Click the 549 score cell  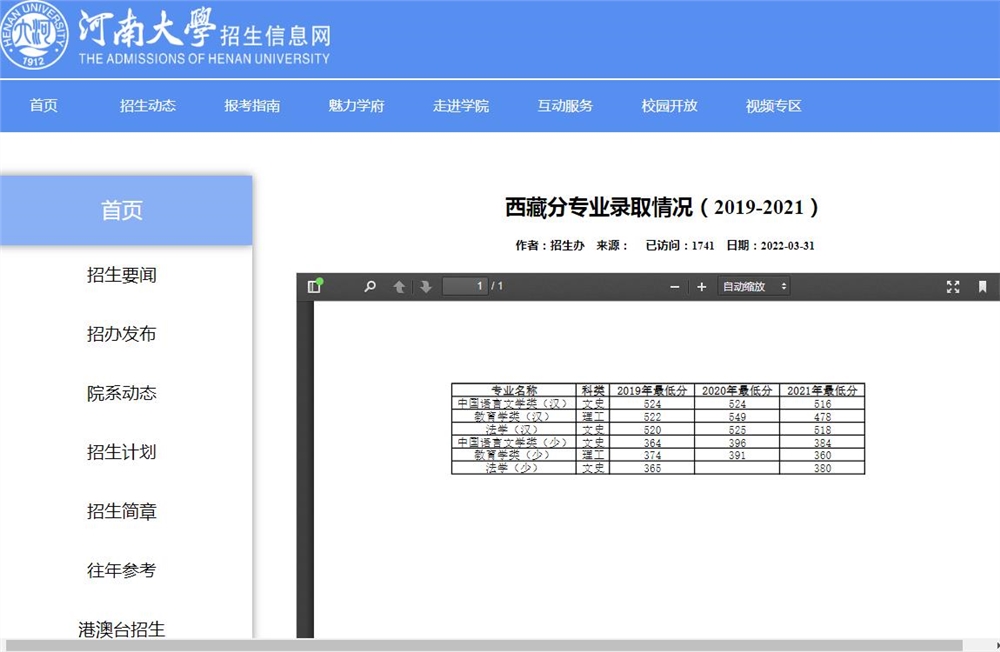tap(737, 417)
